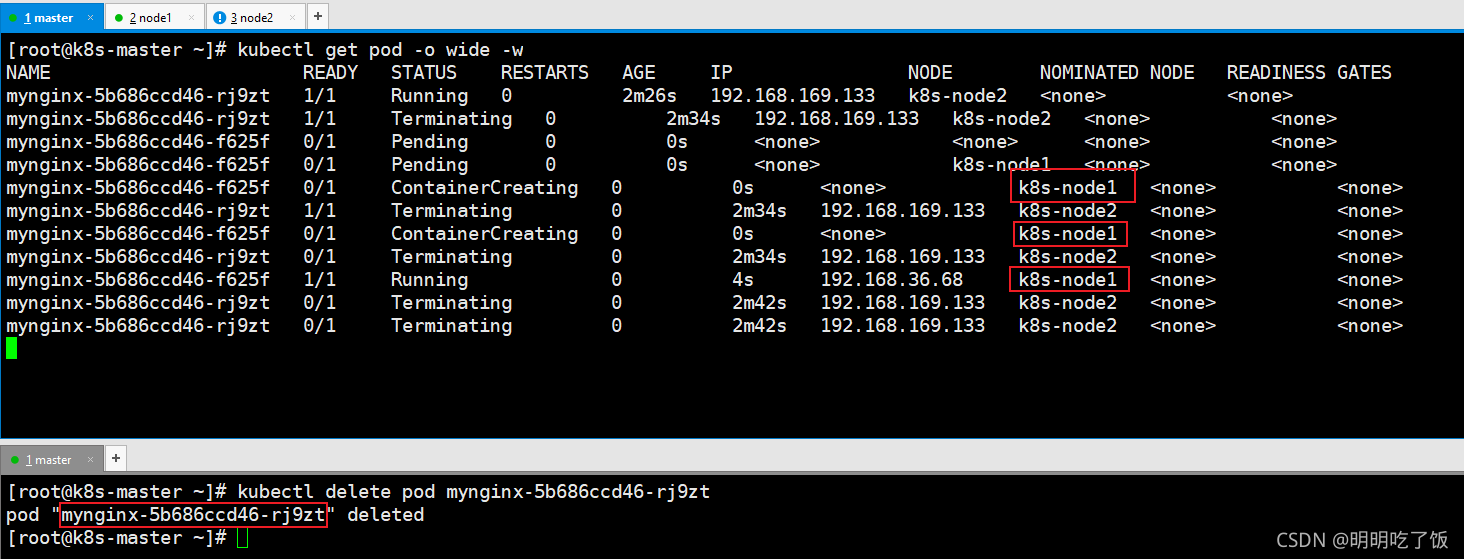Click the NAME column header
1464x559 pixels.
coord(28,73)
